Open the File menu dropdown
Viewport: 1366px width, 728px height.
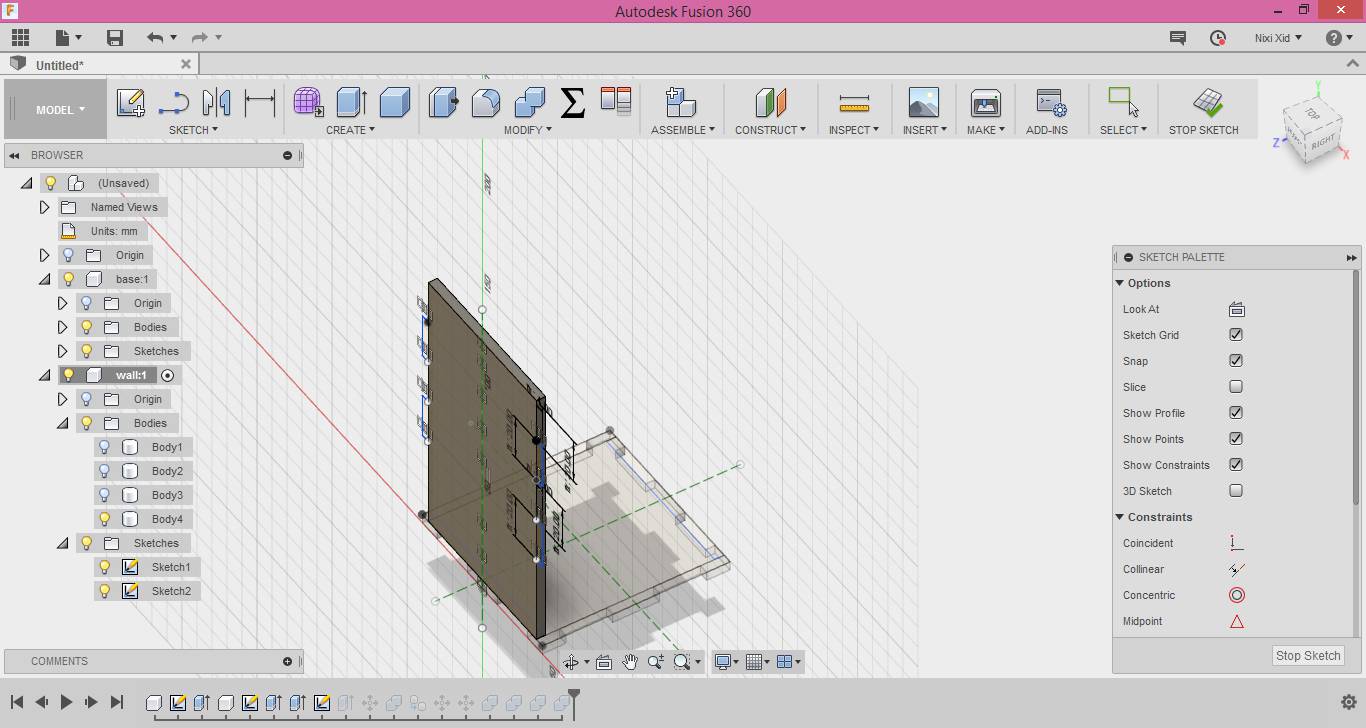(x=68, y=38)
